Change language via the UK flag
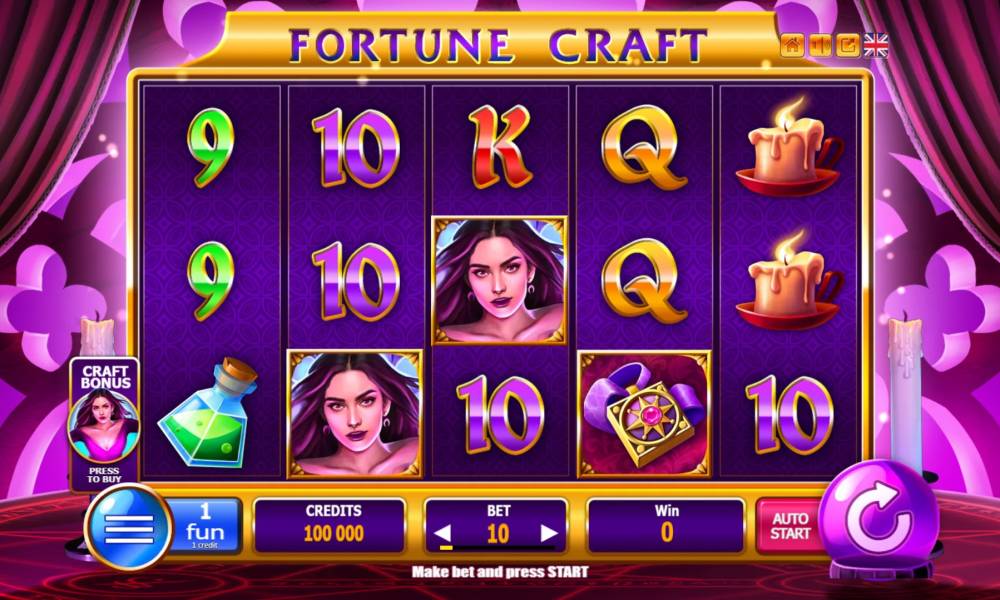The image size is (1000, 600). (x=876, y=45)
